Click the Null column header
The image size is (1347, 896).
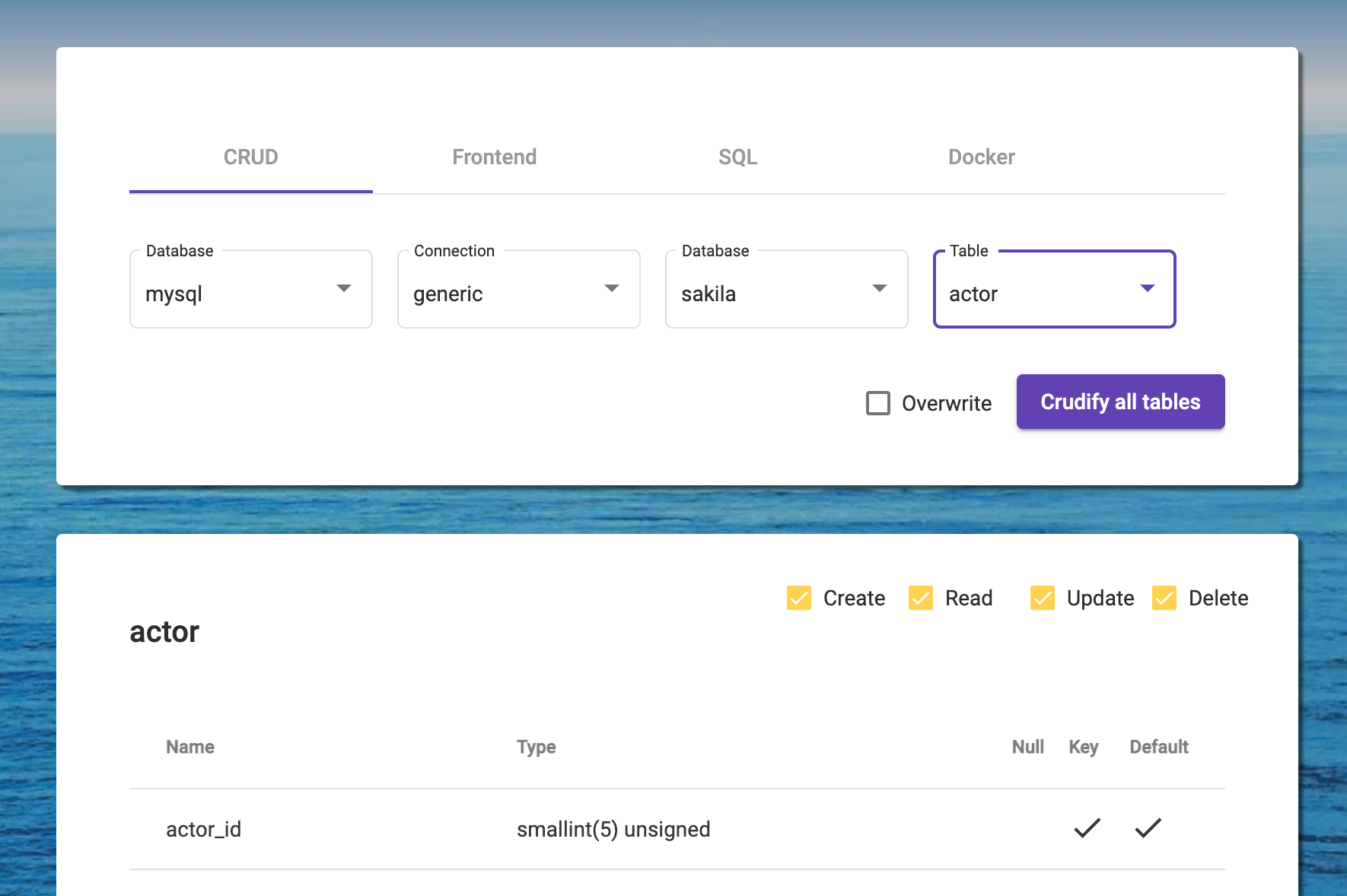[1027, 747]
